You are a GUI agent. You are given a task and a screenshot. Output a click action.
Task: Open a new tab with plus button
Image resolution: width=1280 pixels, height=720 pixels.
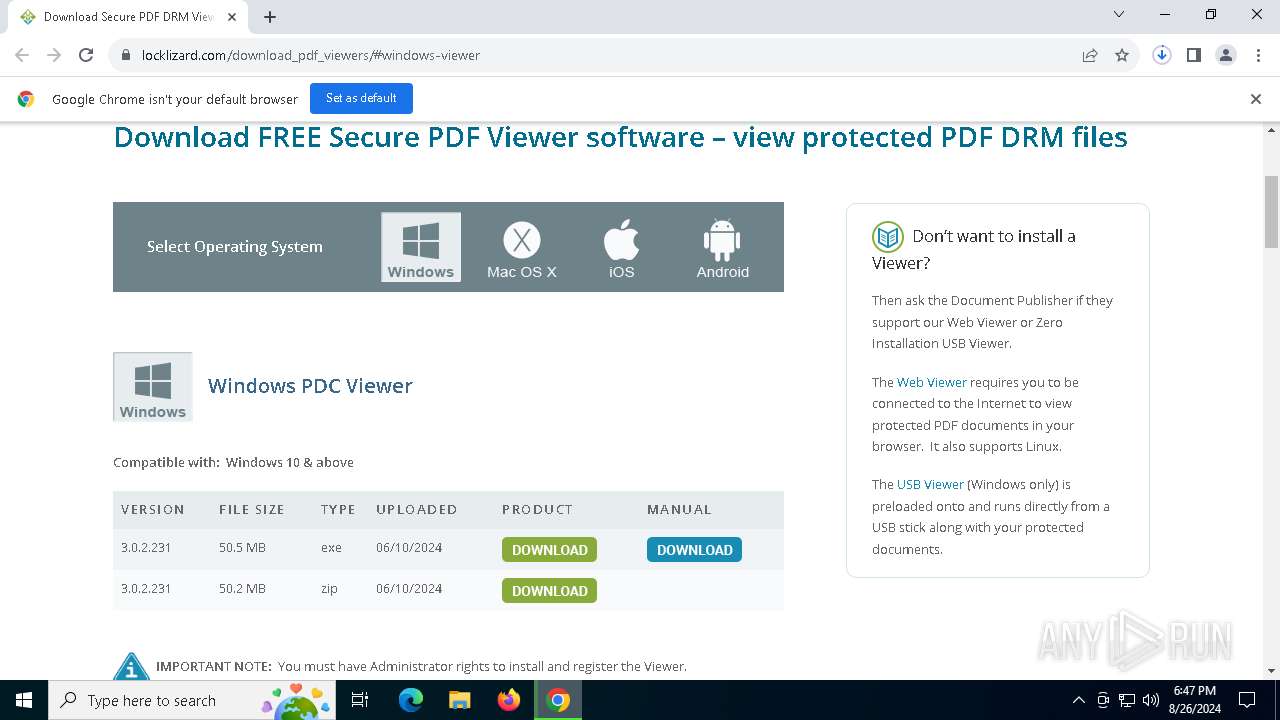point(270,17)
